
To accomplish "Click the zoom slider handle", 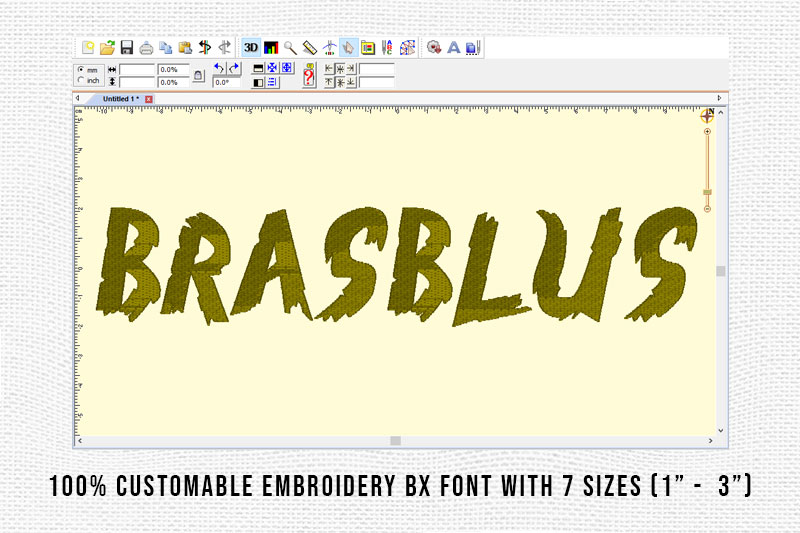I will point(707,192).
